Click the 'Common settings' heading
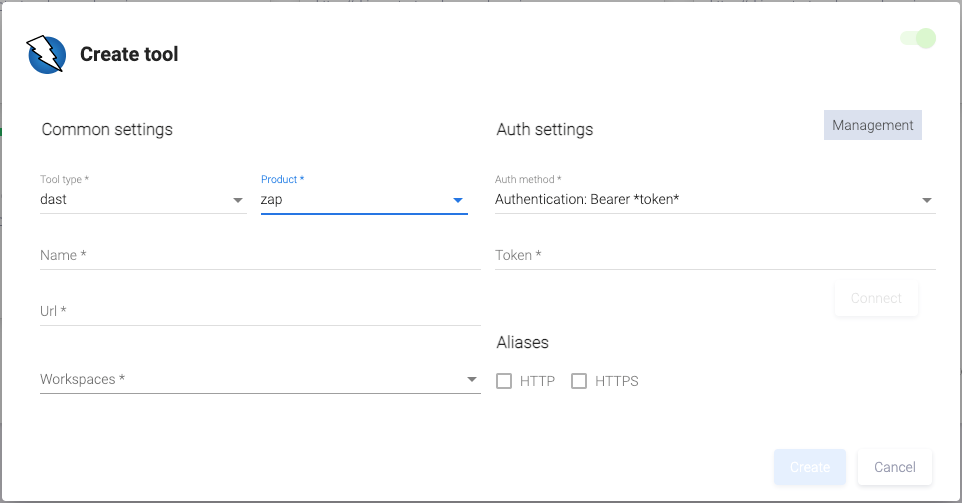The image size is (962, 503). (107, 129)
